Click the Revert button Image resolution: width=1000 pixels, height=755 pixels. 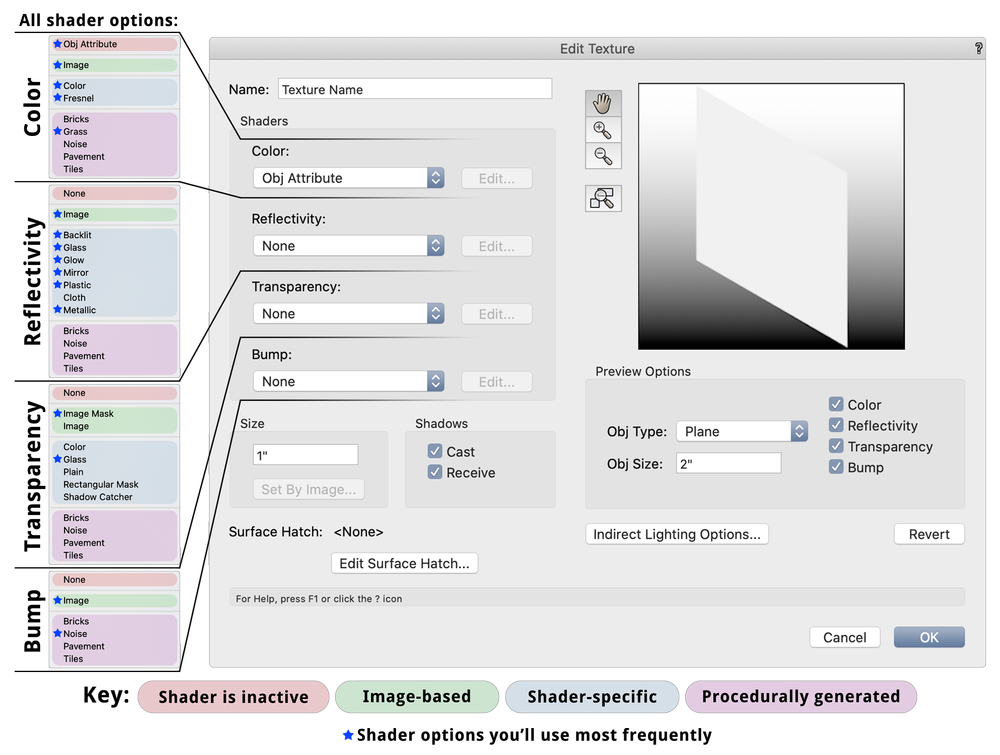coord(928,534)
